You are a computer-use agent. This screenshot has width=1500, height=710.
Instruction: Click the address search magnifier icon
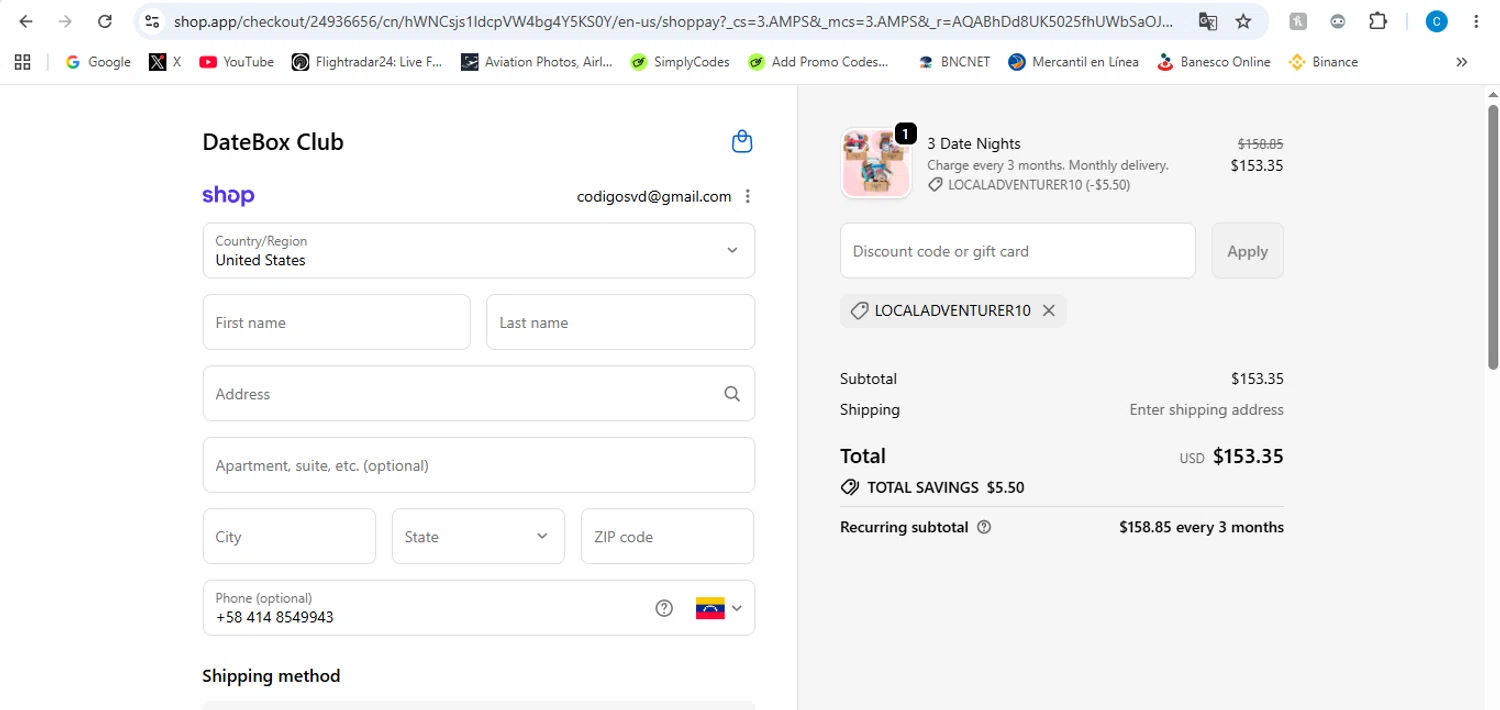pyautogui.click(x=732, y=394)
